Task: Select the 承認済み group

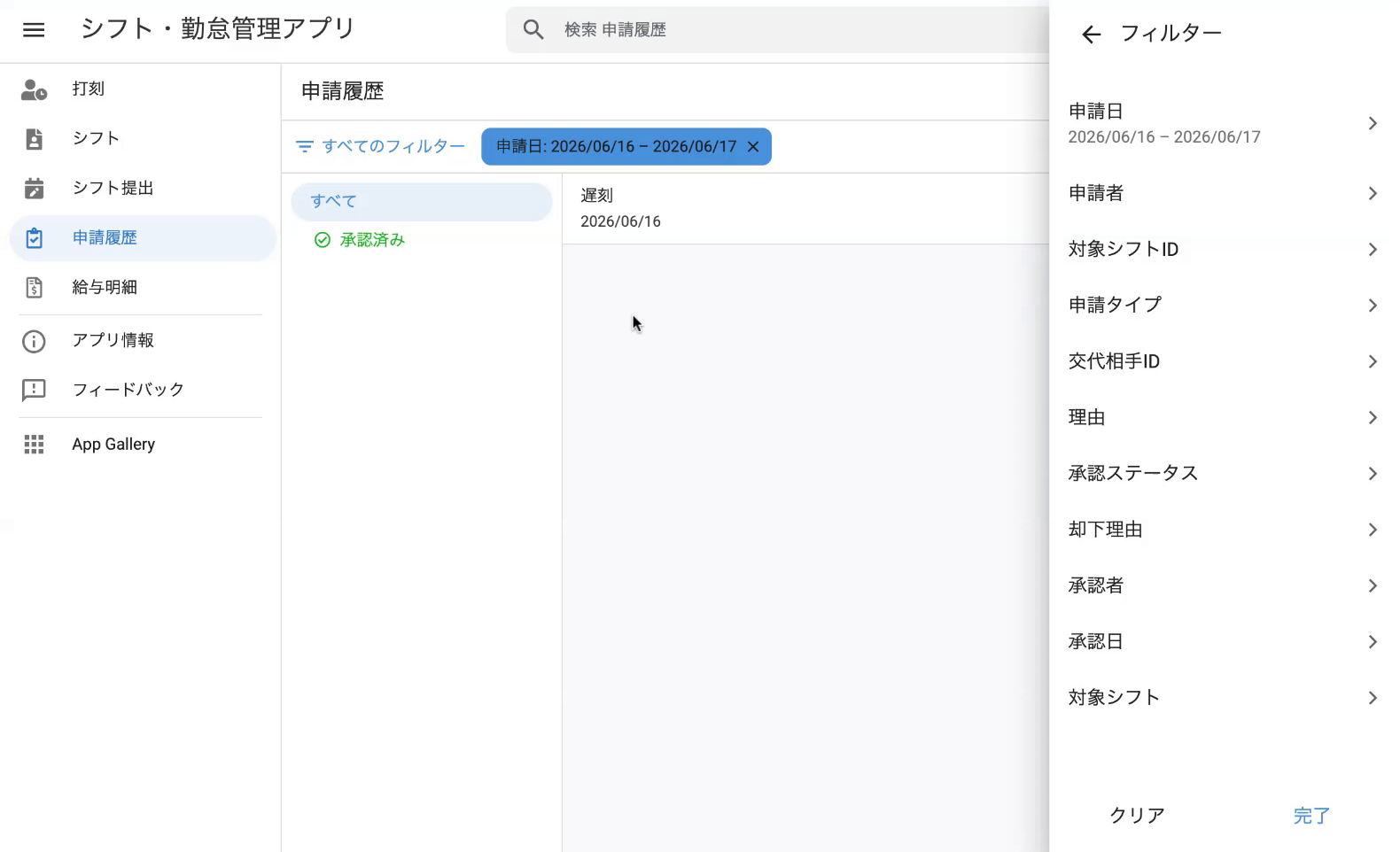Action: [422, 240]
